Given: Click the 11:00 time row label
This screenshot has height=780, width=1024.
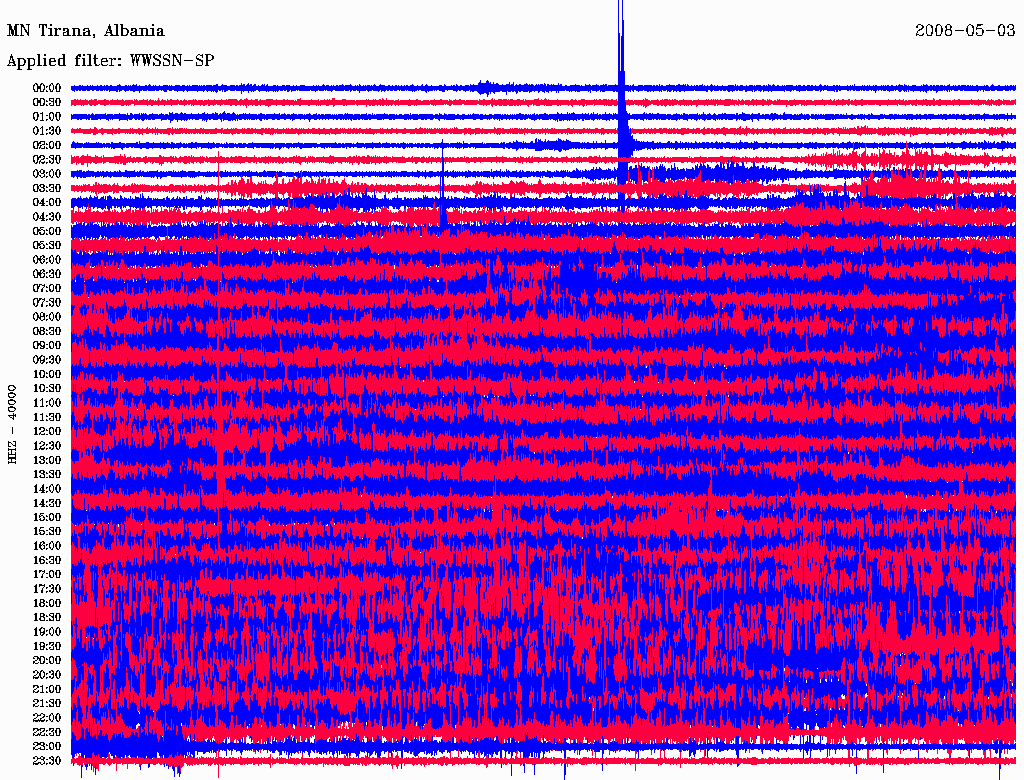Looking at the screenshot, I should (47, 402).
